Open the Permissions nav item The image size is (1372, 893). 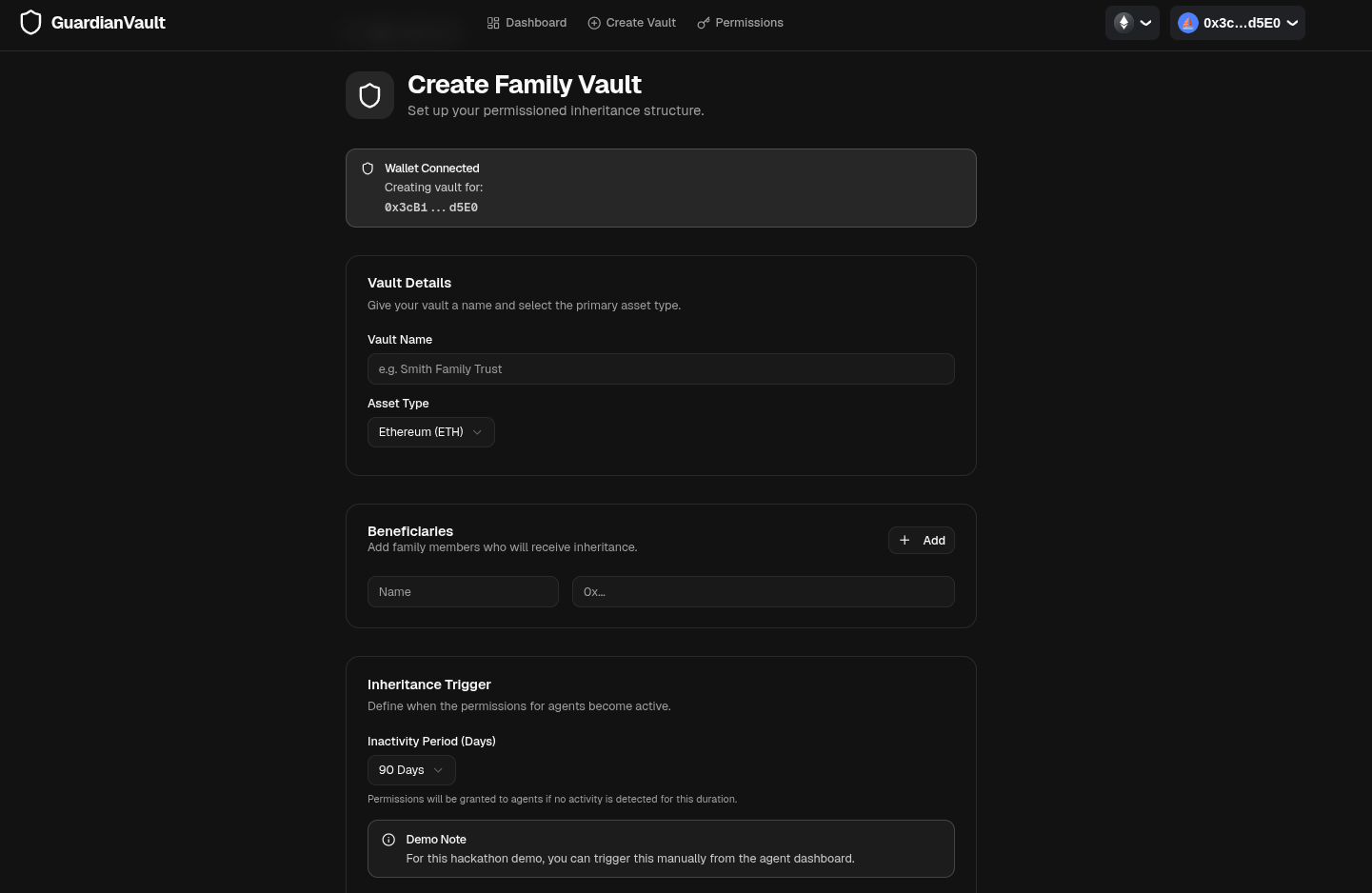point(748,23)
